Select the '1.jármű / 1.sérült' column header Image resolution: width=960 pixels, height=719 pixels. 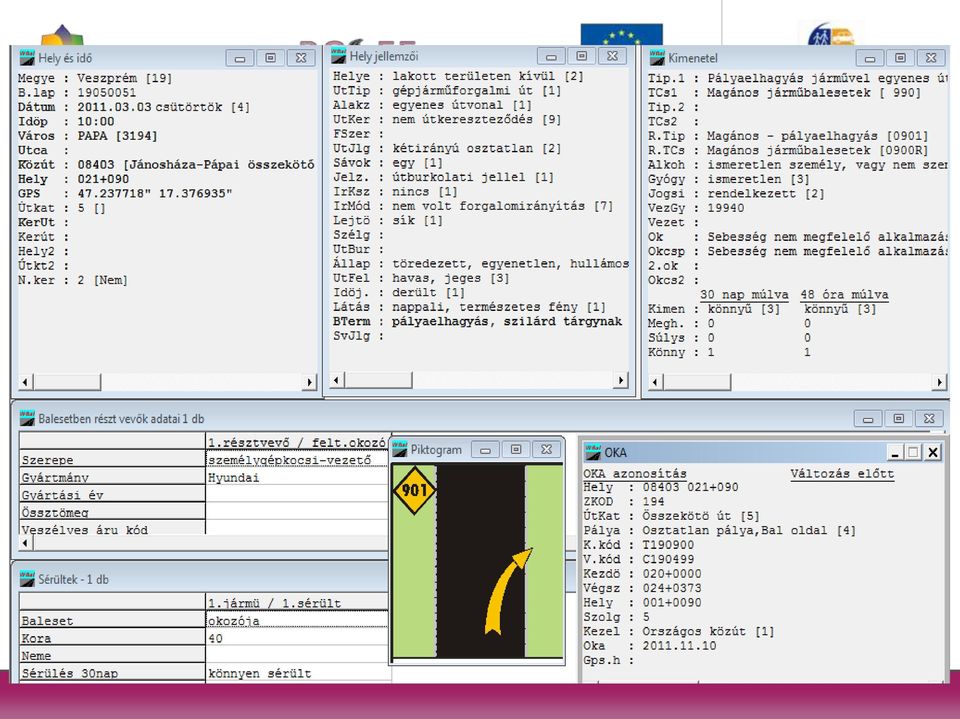click(x=297, y=603)
